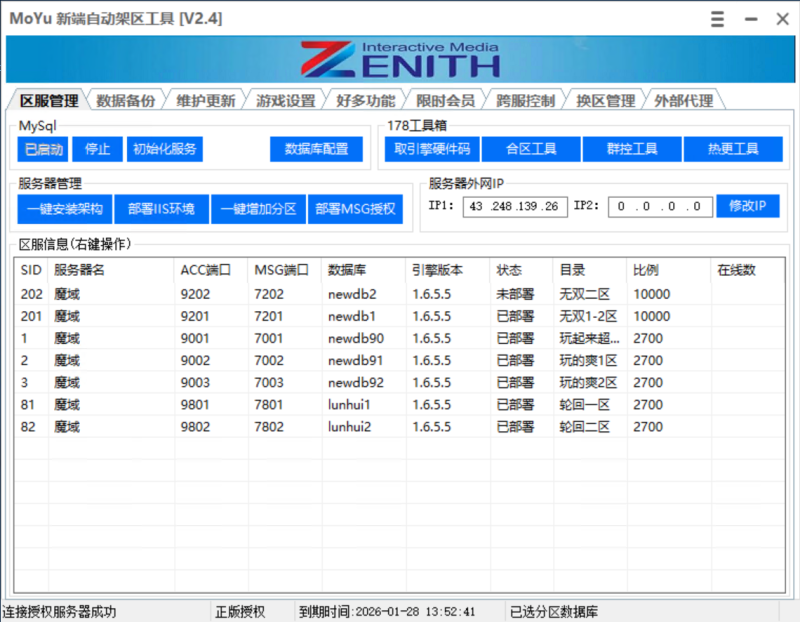This screenshot has height=622, width=800.
Task: Switch to the 跨服控制 tab
Action: point(520,99)
